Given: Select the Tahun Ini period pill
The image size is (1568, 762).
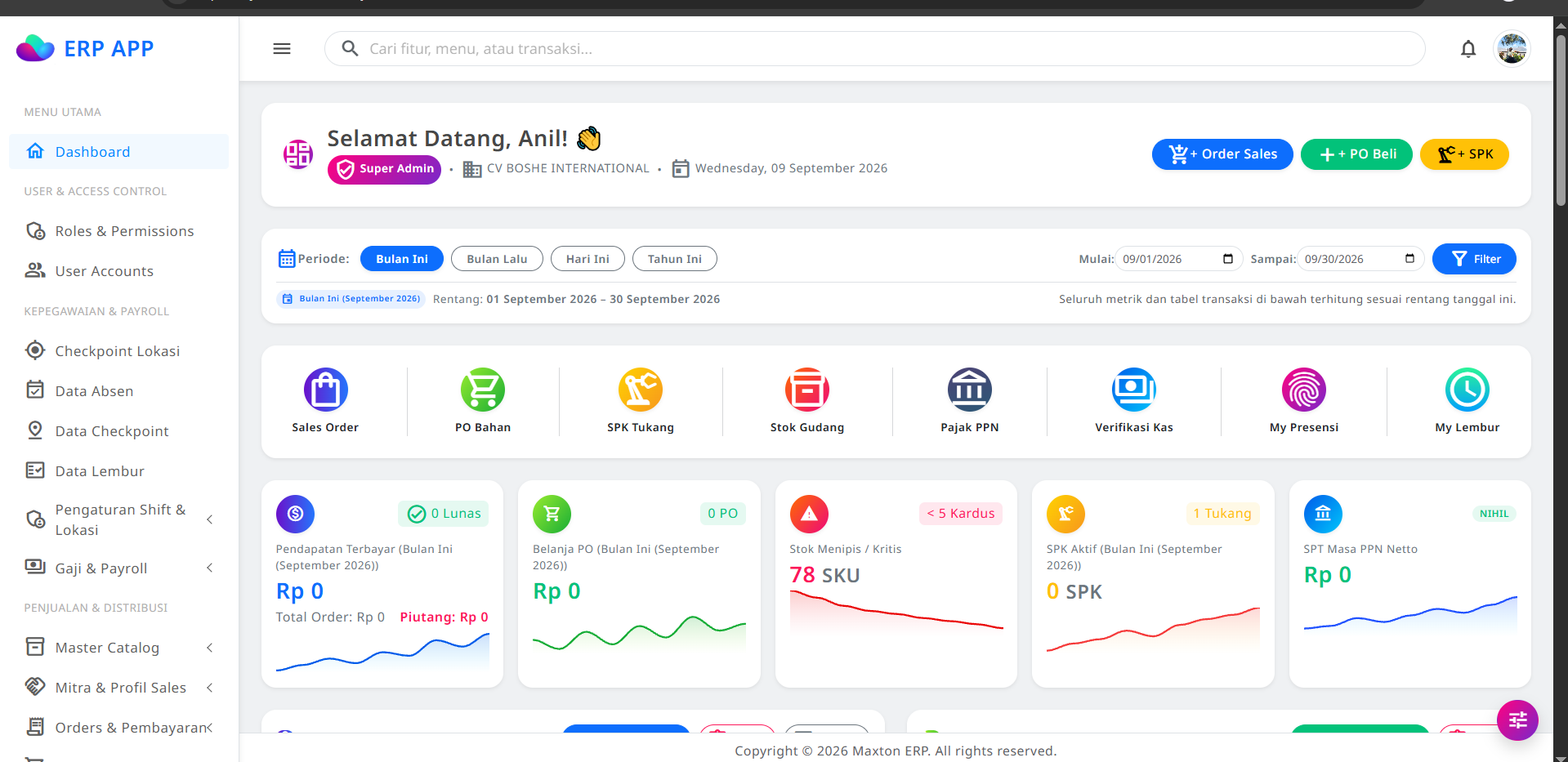Looking at the screenshot, I should [675, 259].
